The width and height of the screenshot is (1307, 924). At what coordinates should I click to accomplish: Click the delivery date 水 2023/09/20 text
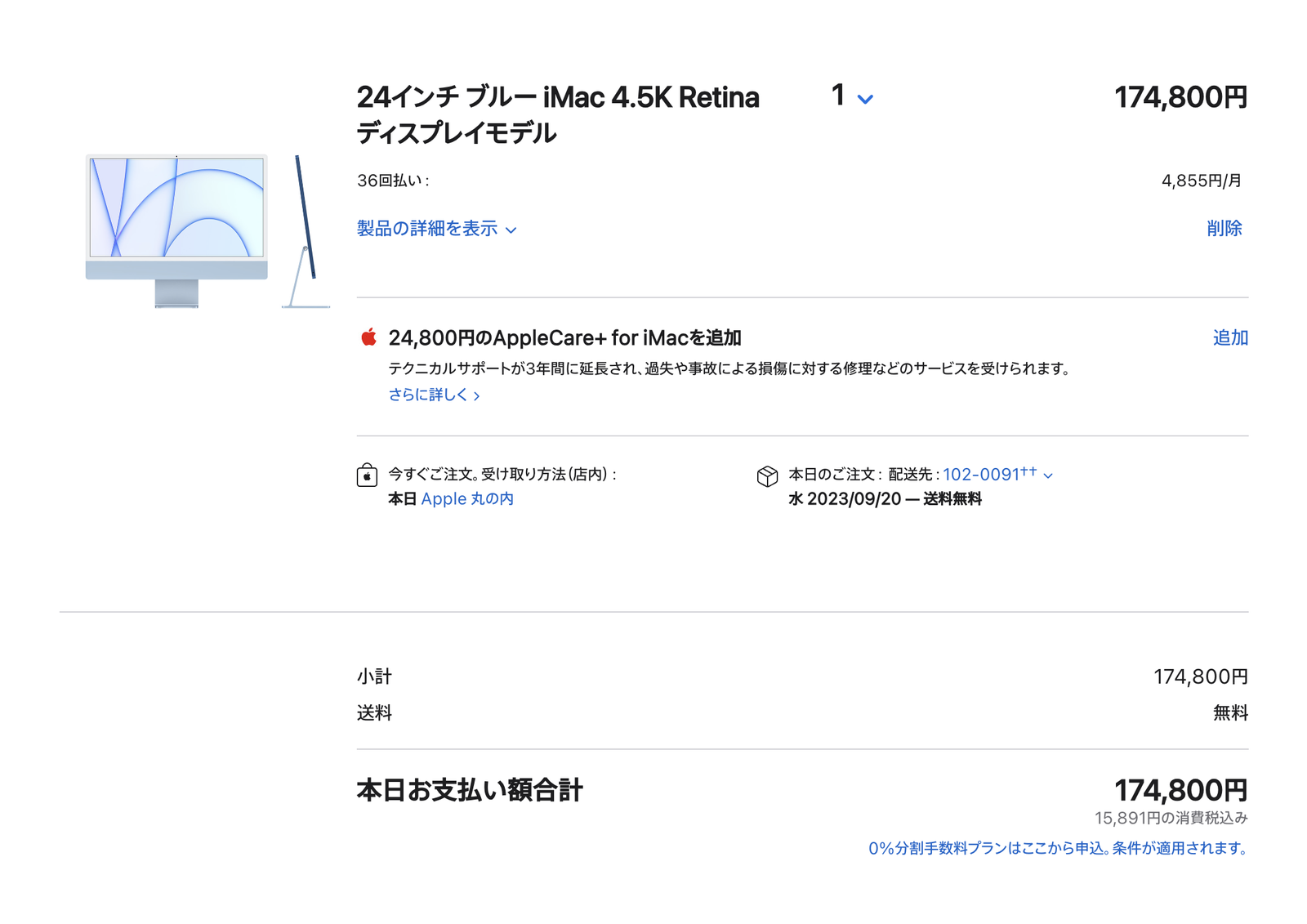(885, 498)
